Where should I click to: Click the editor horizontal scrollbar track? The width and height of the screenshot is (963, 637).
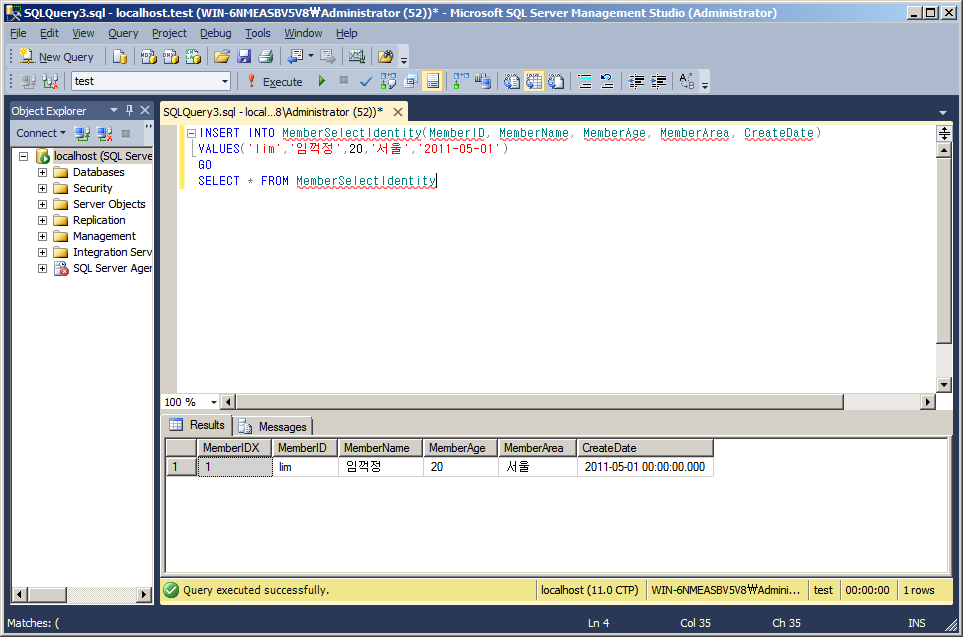881,402
